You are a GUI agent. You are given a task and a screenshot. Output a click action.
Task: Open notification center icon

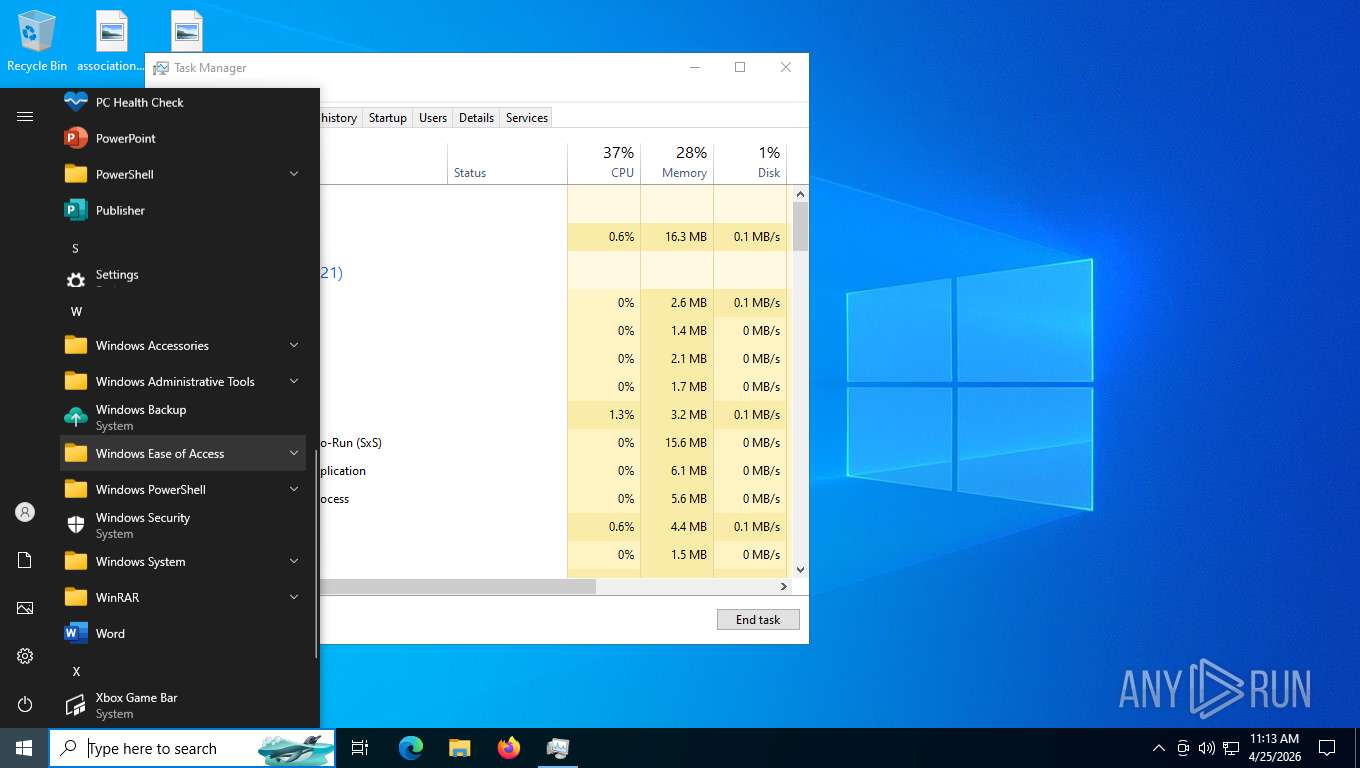coord(1327,748)
